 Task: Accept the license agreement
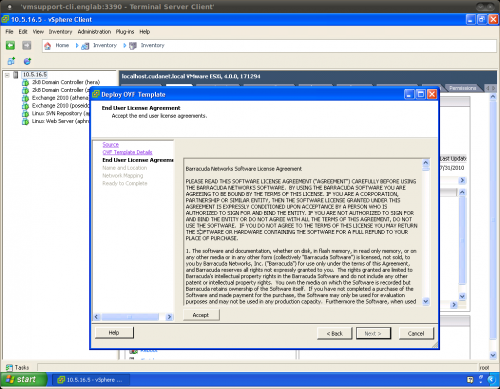click(201, 315)
